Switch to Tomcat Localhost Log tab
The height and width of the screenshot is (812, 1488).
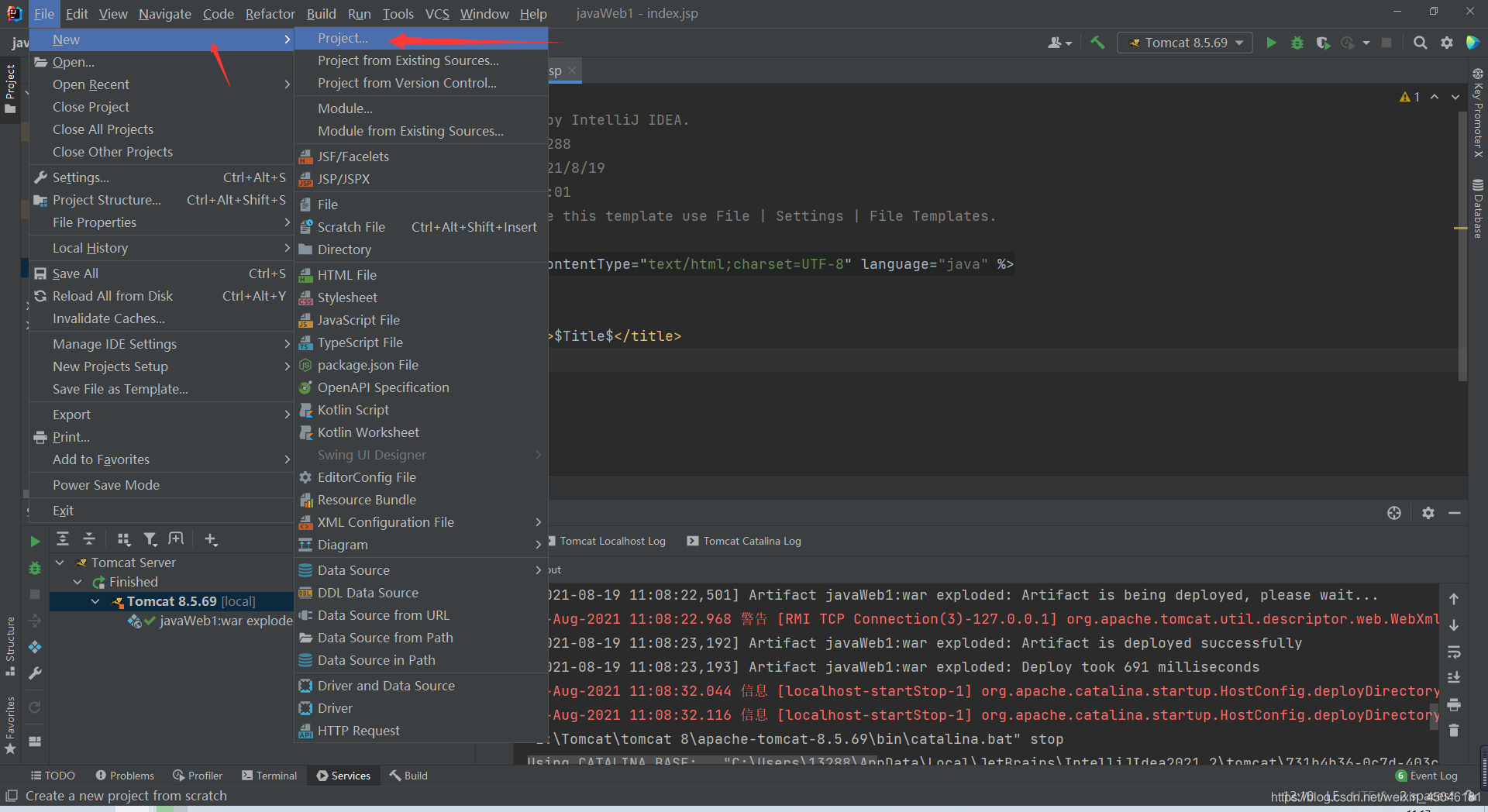606,541
